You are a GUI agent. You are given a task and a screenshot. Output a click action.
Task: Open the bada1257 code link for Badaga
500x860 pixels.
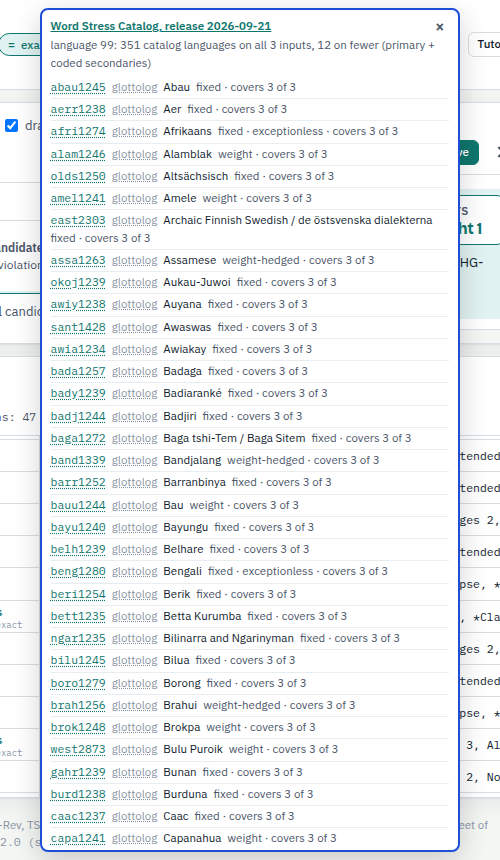coord(78,371)
